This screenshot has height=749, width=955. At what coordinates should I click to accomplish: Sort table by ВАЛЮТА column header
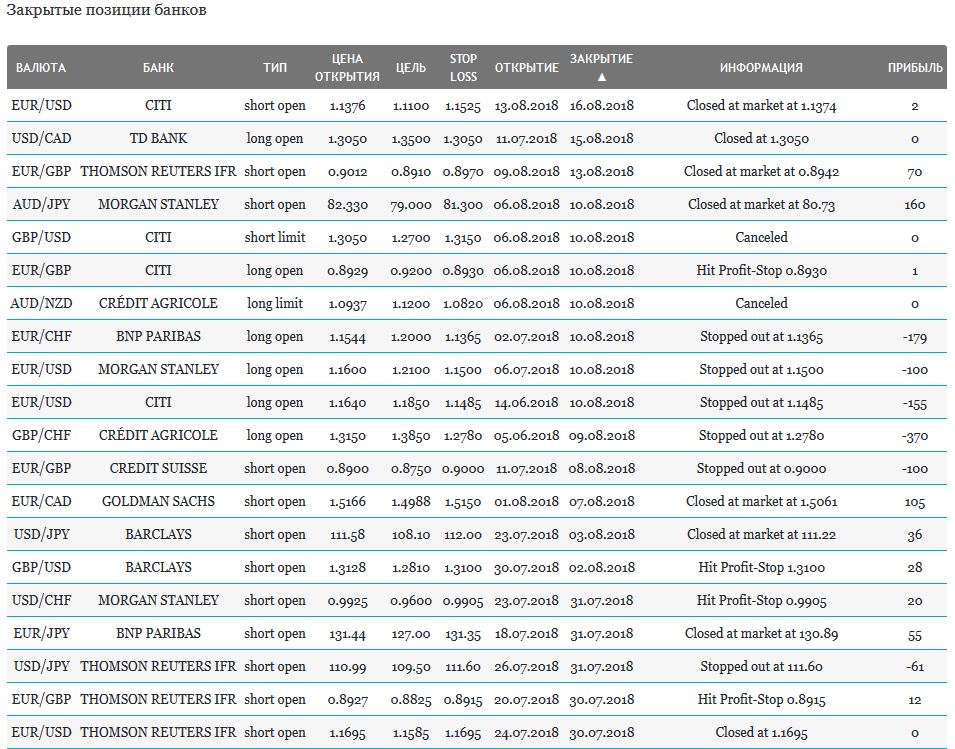click(41, 68)
